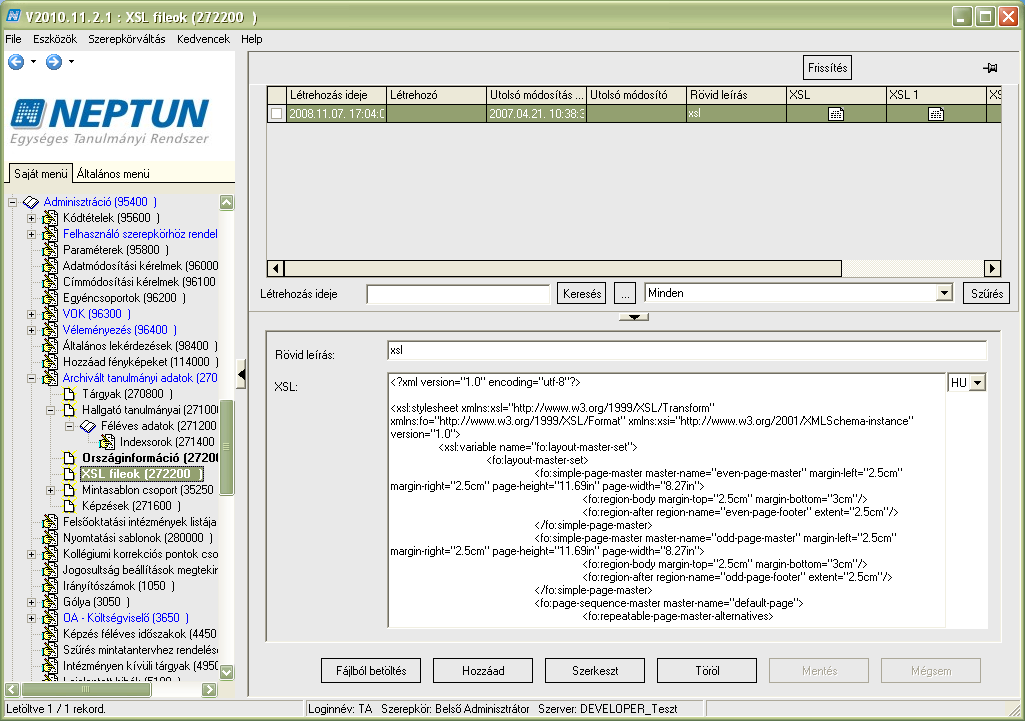
Task: Expand the Kódtételek tree node
Action: click(x=31, y=218)
